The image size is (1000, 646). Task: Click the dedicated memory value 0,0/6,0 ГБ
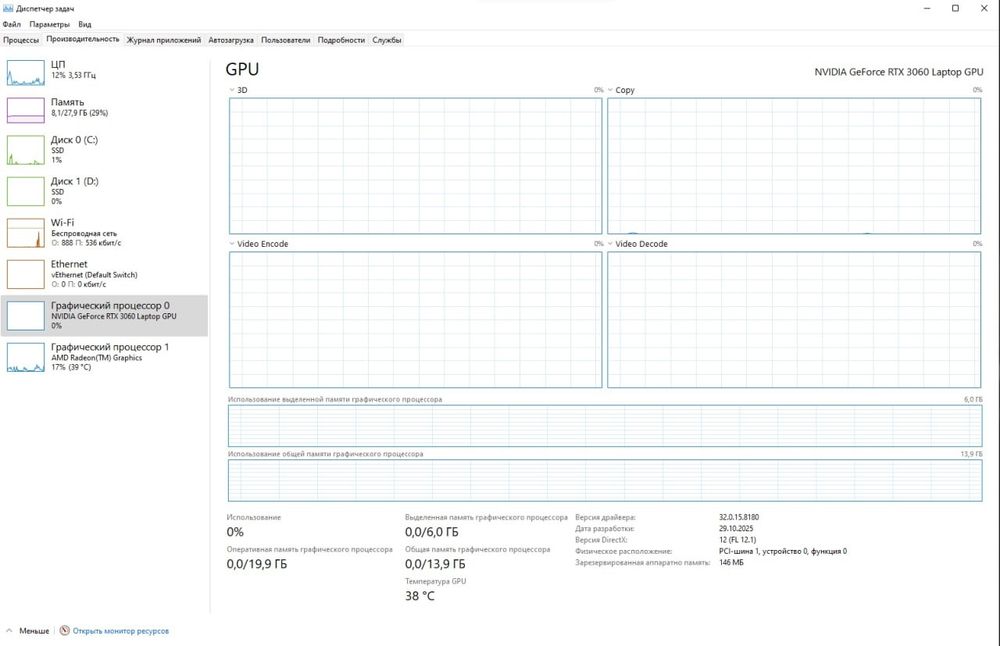point(432,532)
